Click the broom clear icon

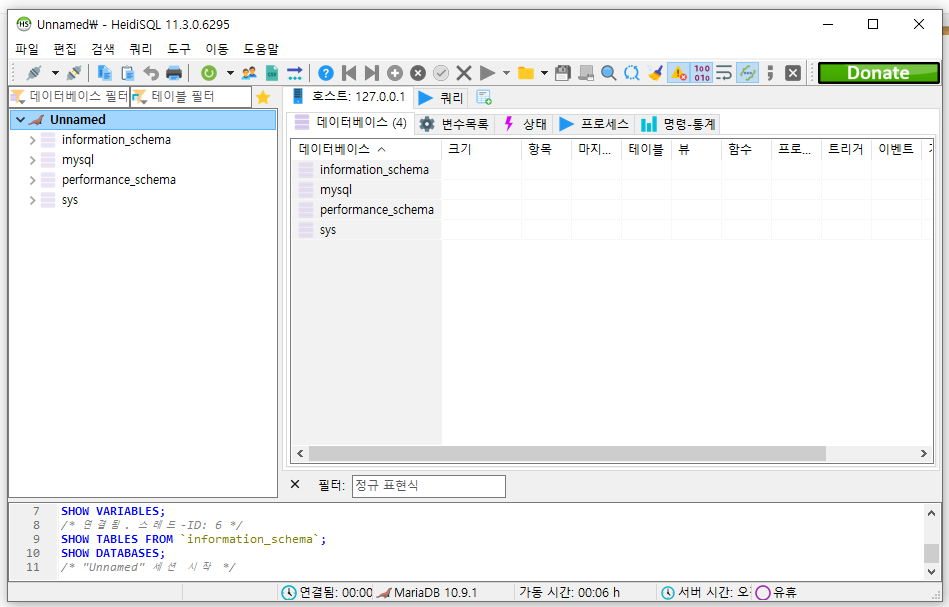[x=655, y=73]
